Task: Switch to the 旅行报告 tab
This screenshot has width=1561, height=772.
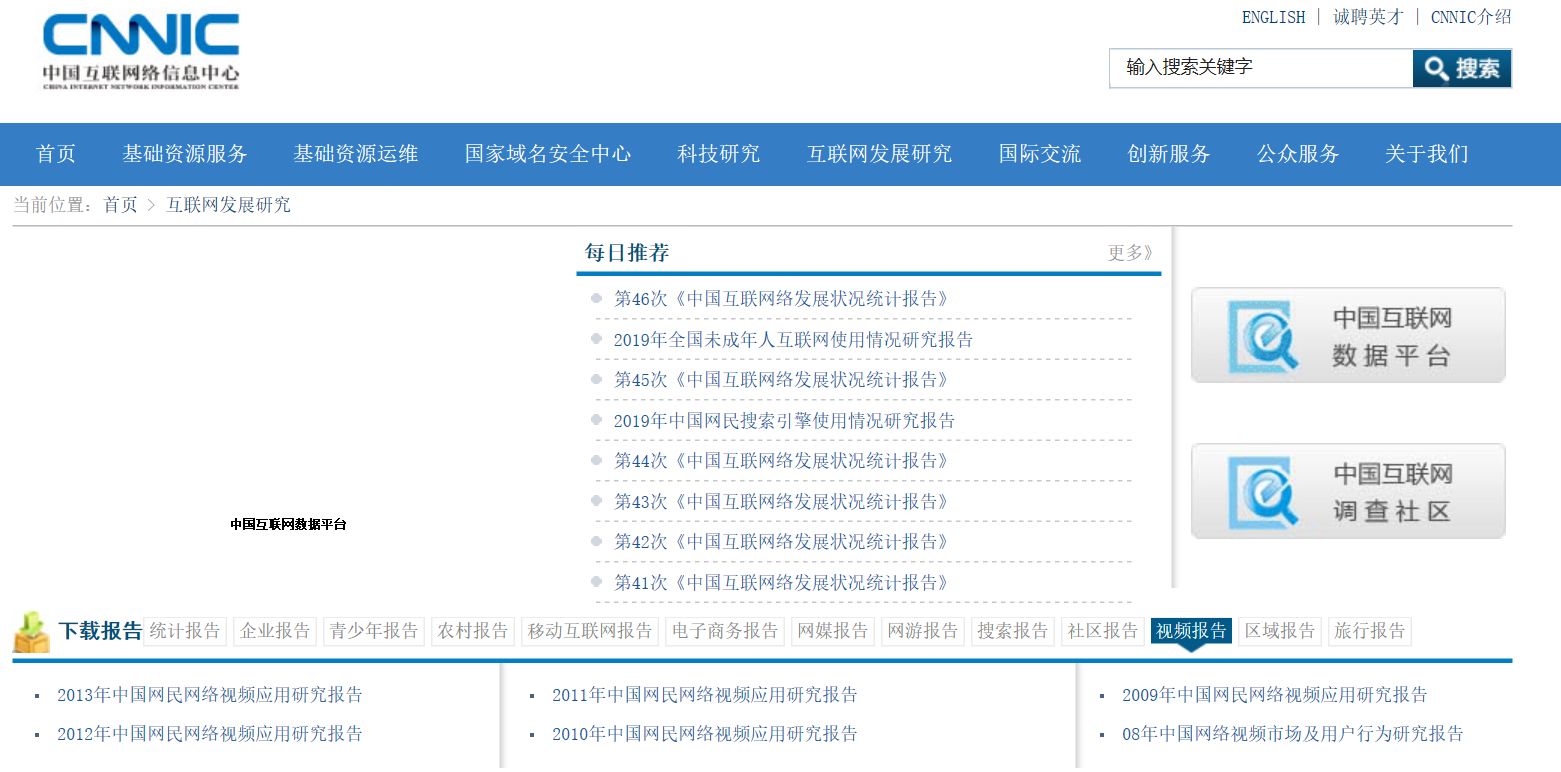Action: click(1369, 631)
